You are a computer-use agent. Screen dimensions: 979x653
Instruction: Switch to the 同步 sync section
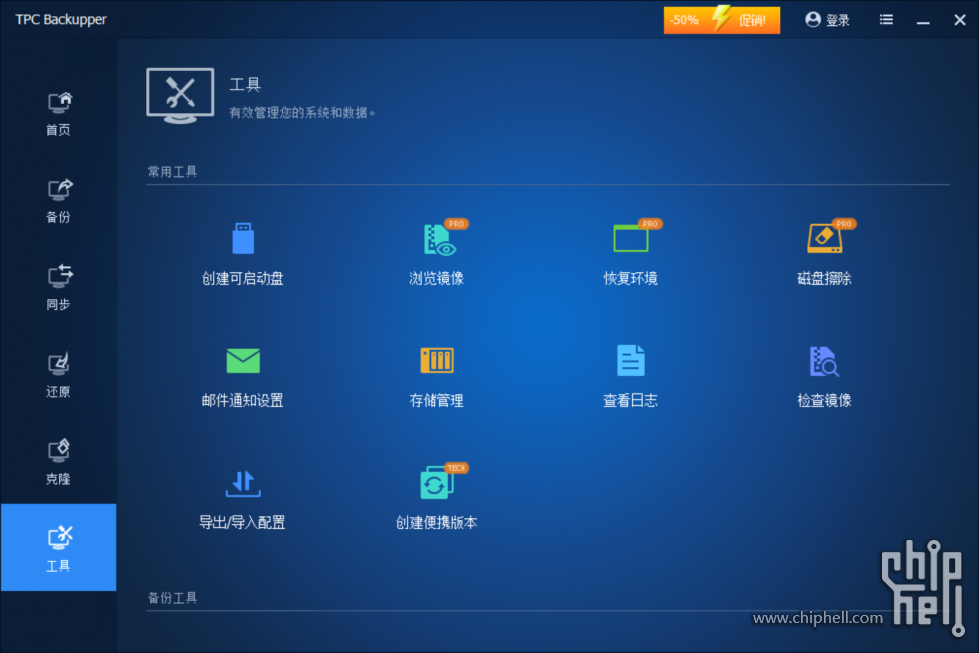pyautogui.click(x=59, y=288)
